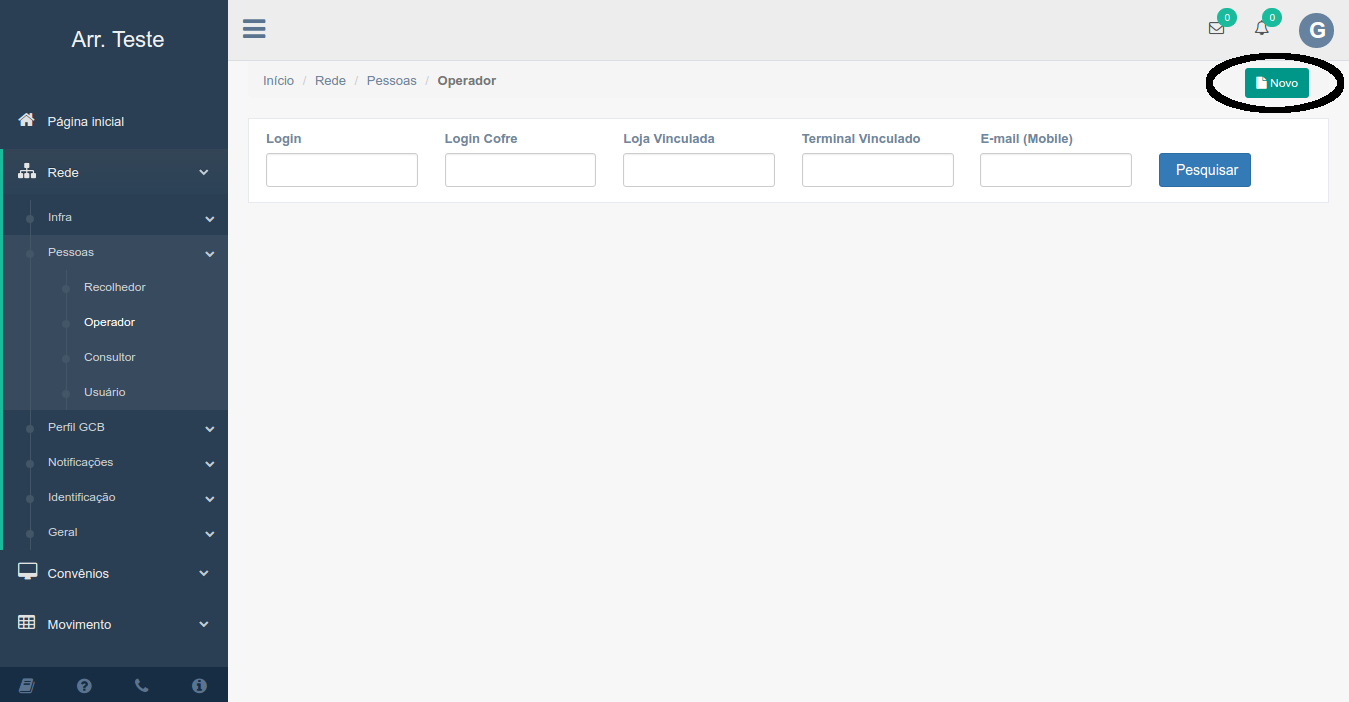Go to Página inicial
This screenshot has height=702, width=1349.
pos(86,121)
